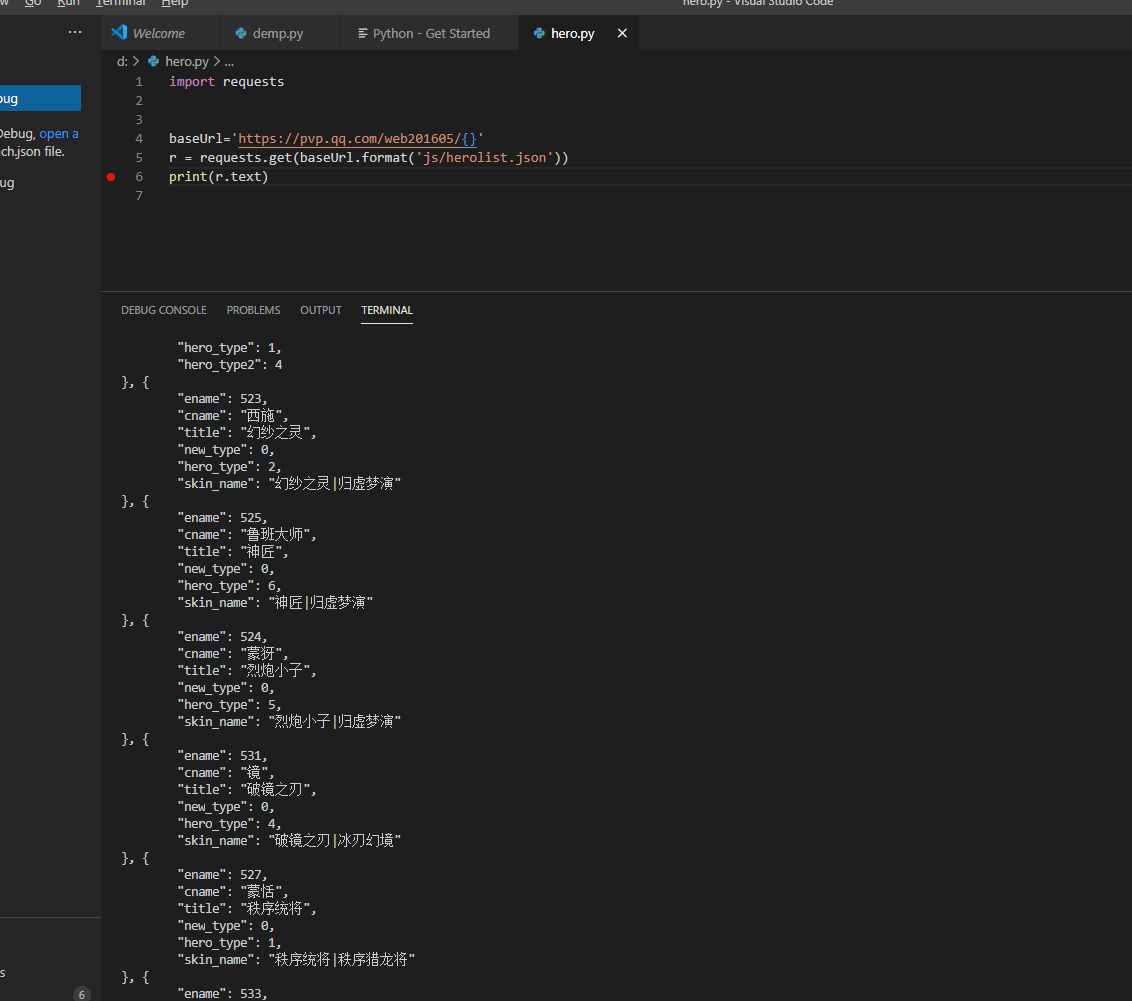The image size is (1132, 1001).
Task: Click the '"skin_name": "破镜之刃|冰刃幻境"' terminal line
Action: pos(289,841)
